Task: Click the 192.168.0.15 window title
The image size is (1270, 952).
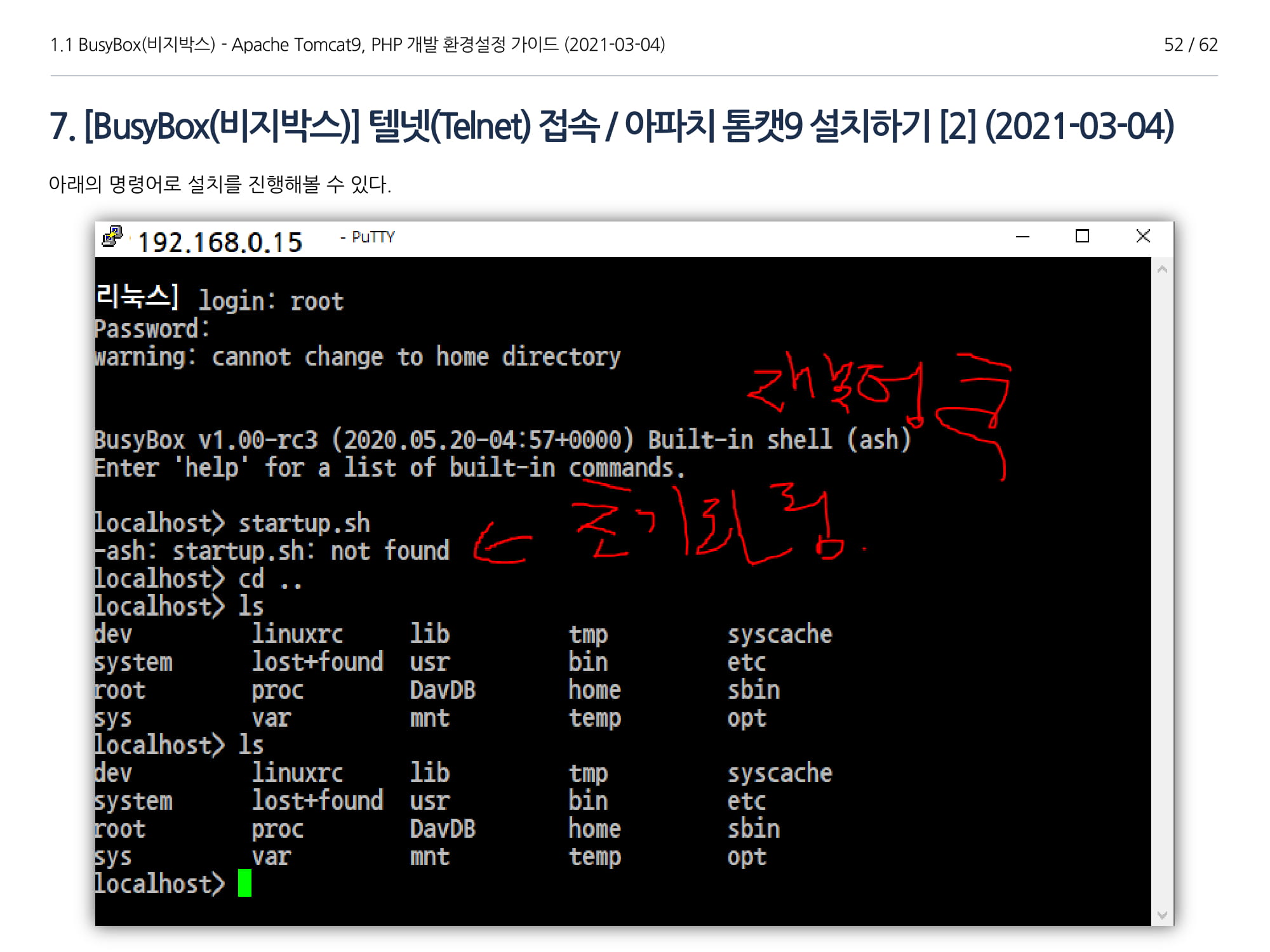Action: pyautogui.click(x=220, y=242)
